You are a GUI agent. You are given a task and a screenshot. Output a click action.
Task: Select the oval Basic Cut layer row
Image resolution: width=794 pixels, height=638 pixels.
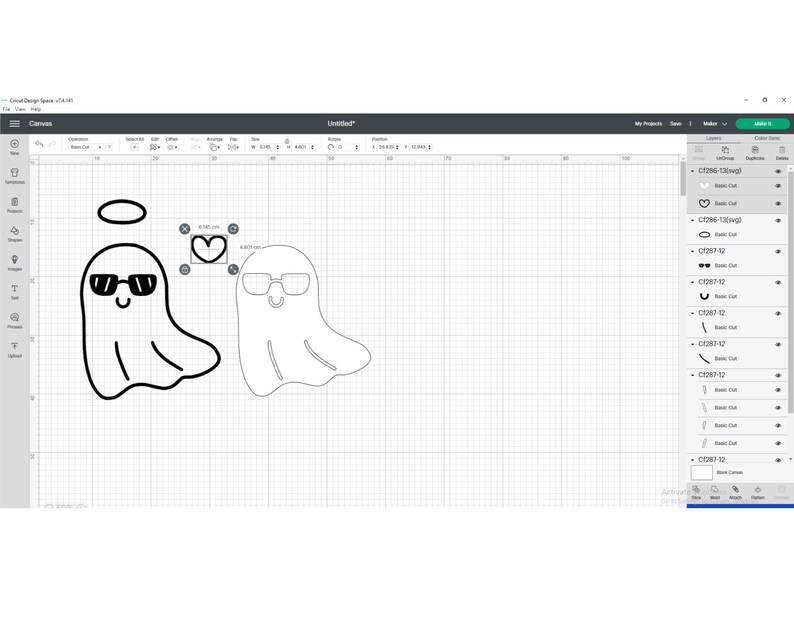click(x=737, y=234)
